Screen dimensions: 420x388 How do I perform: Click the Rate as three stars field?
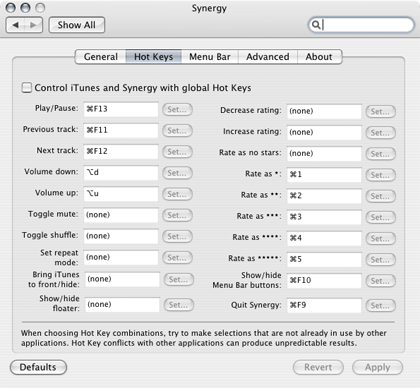(324, 217)
